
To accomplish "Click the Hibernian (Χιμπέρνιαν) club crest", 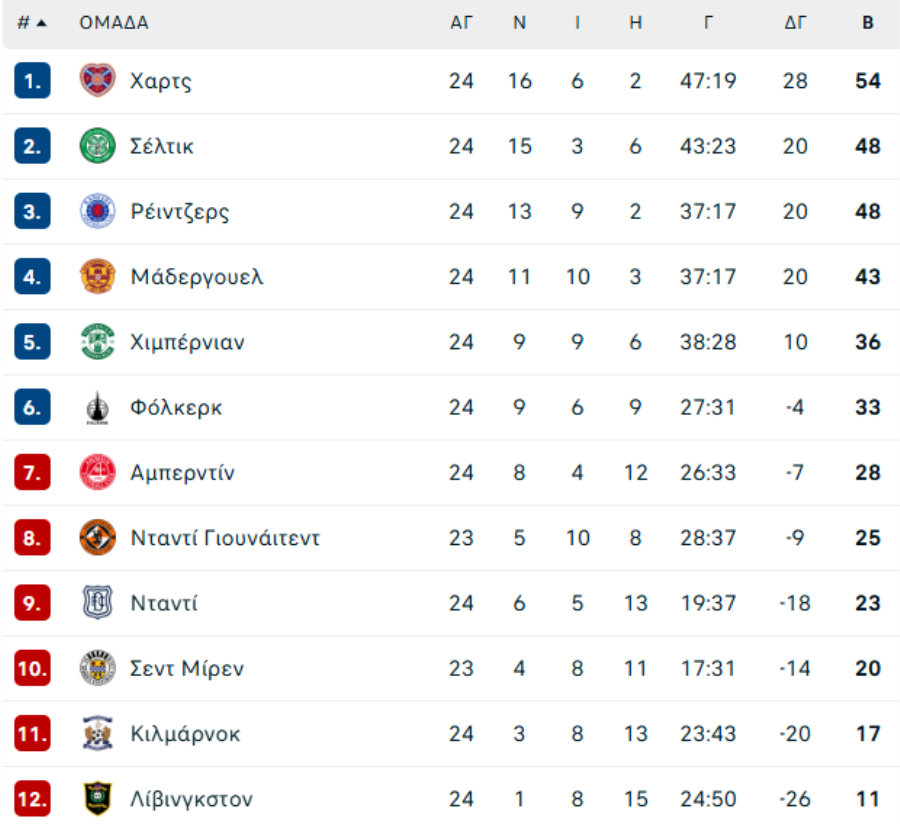I will 97,342.
